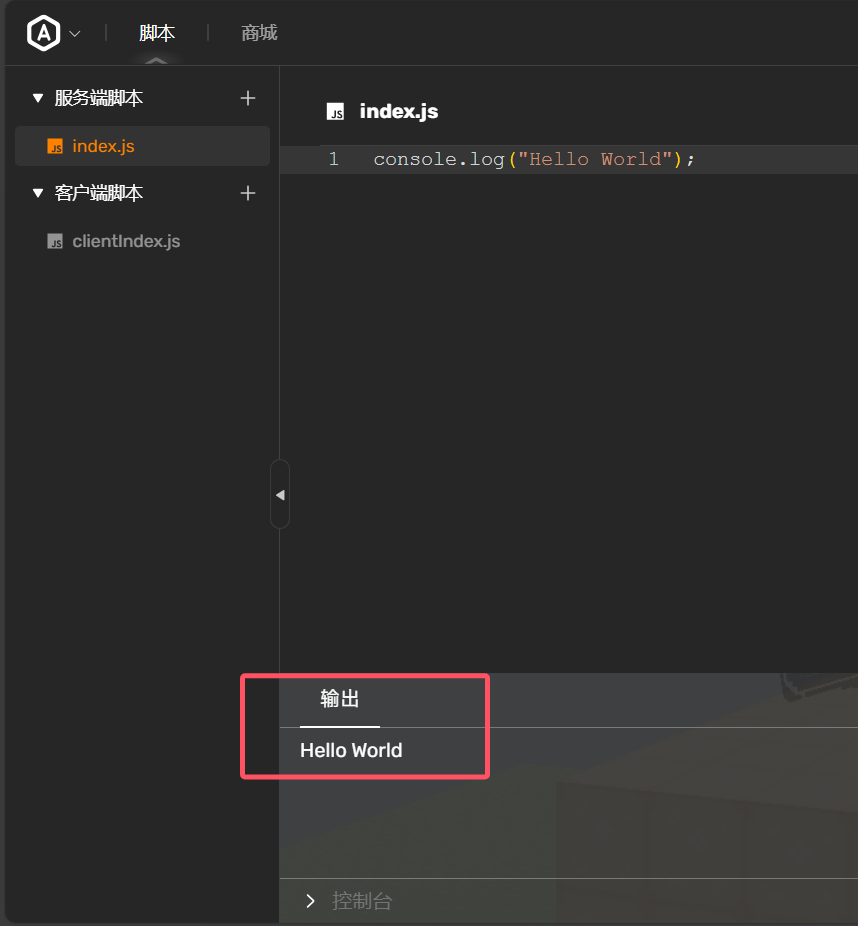The image size is (858, 926).
Task: Place cursor in the console.log code line
Action: pyautogui.click(x=533, y=159)
